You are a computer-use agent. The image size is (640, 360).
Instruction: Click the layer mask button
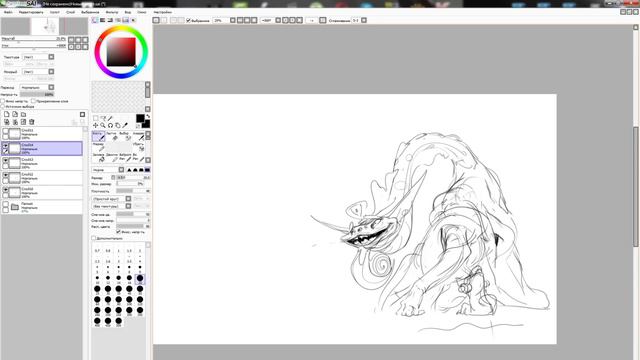click(82, 114)
